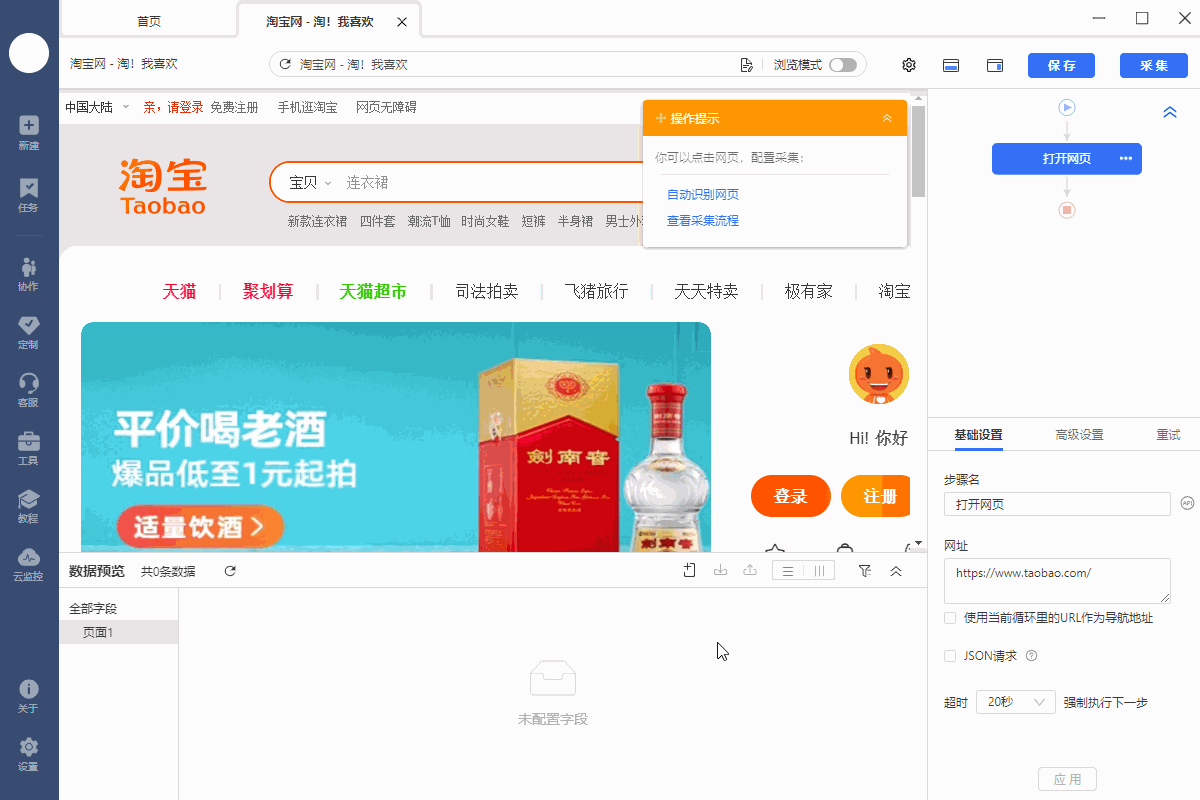1200x800 pixels.
Task: Switch data preview to vertical column view
Action: 819,571
